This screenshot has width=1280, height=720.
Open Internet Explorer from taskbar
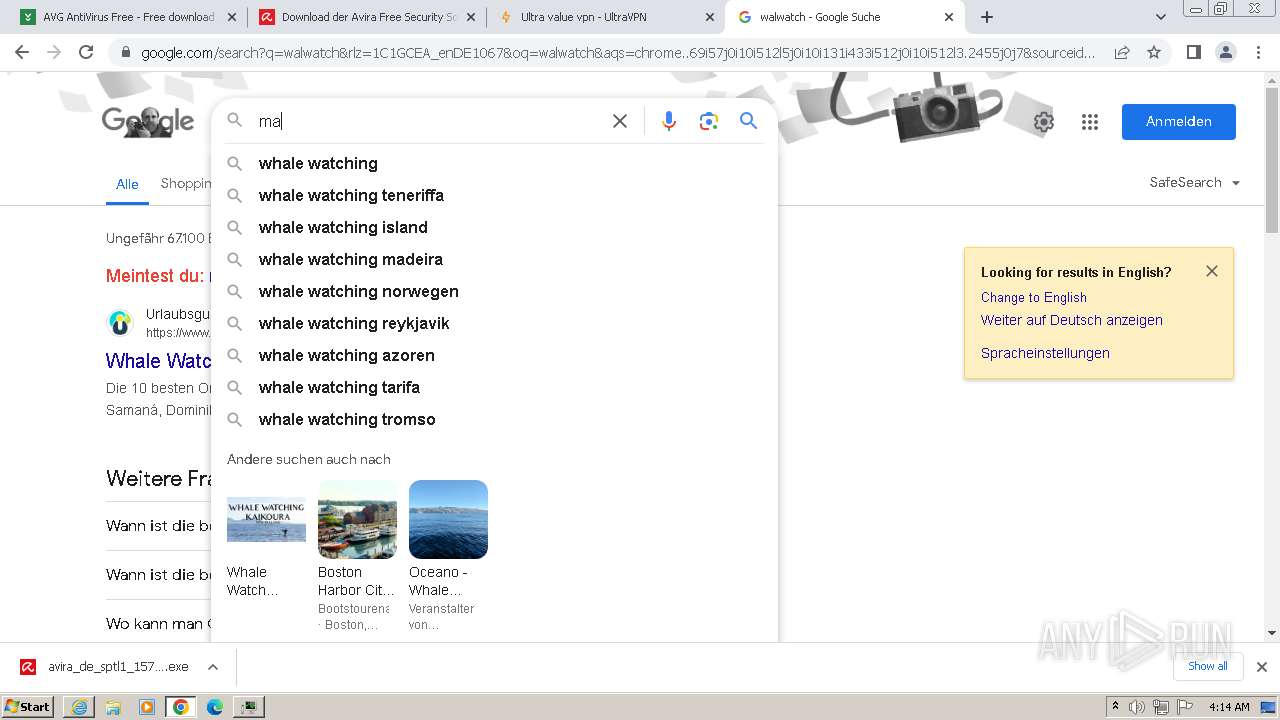coord(79,707)
